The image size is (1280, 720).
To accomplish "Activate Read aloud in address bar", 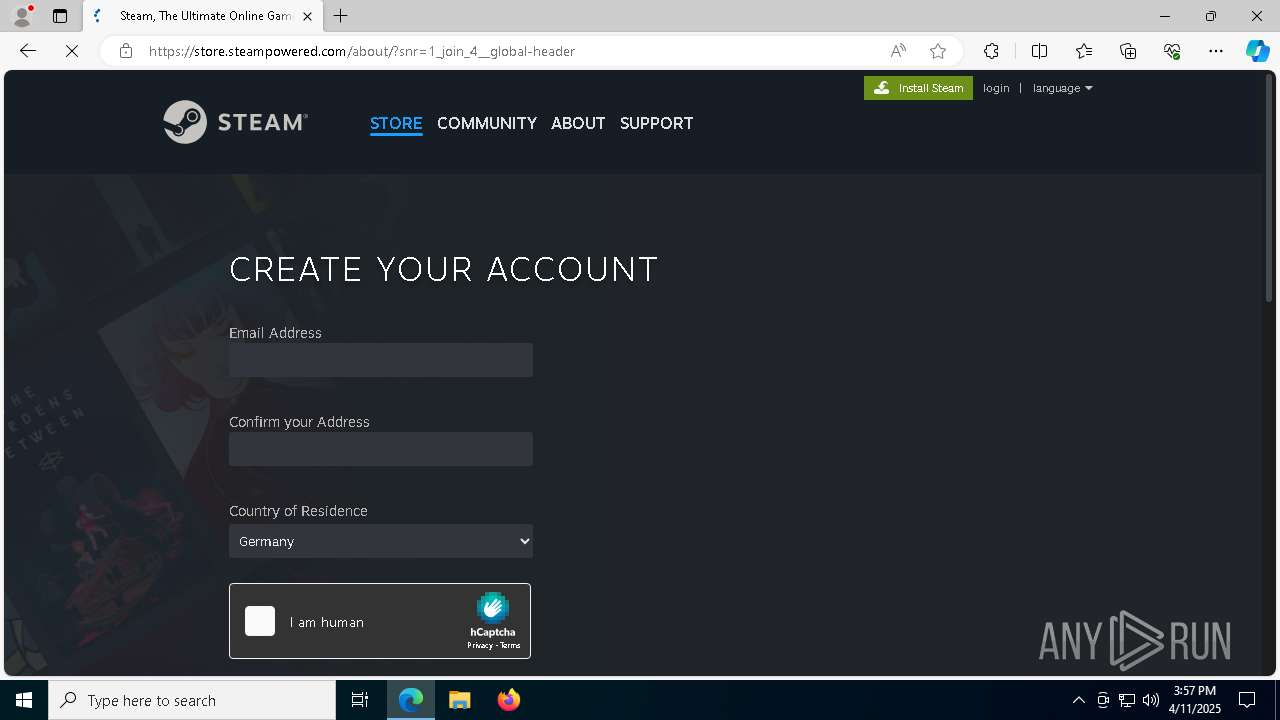I will (898, 51).
